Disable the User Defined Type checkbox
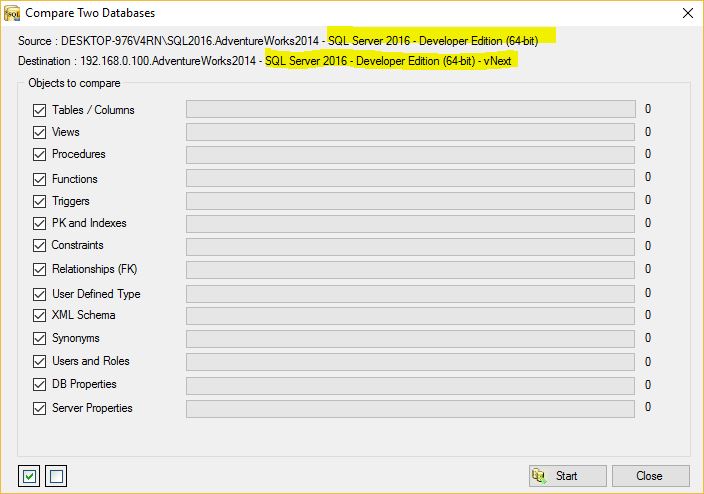This screenshot has width=704, height=494. (40, 294)
